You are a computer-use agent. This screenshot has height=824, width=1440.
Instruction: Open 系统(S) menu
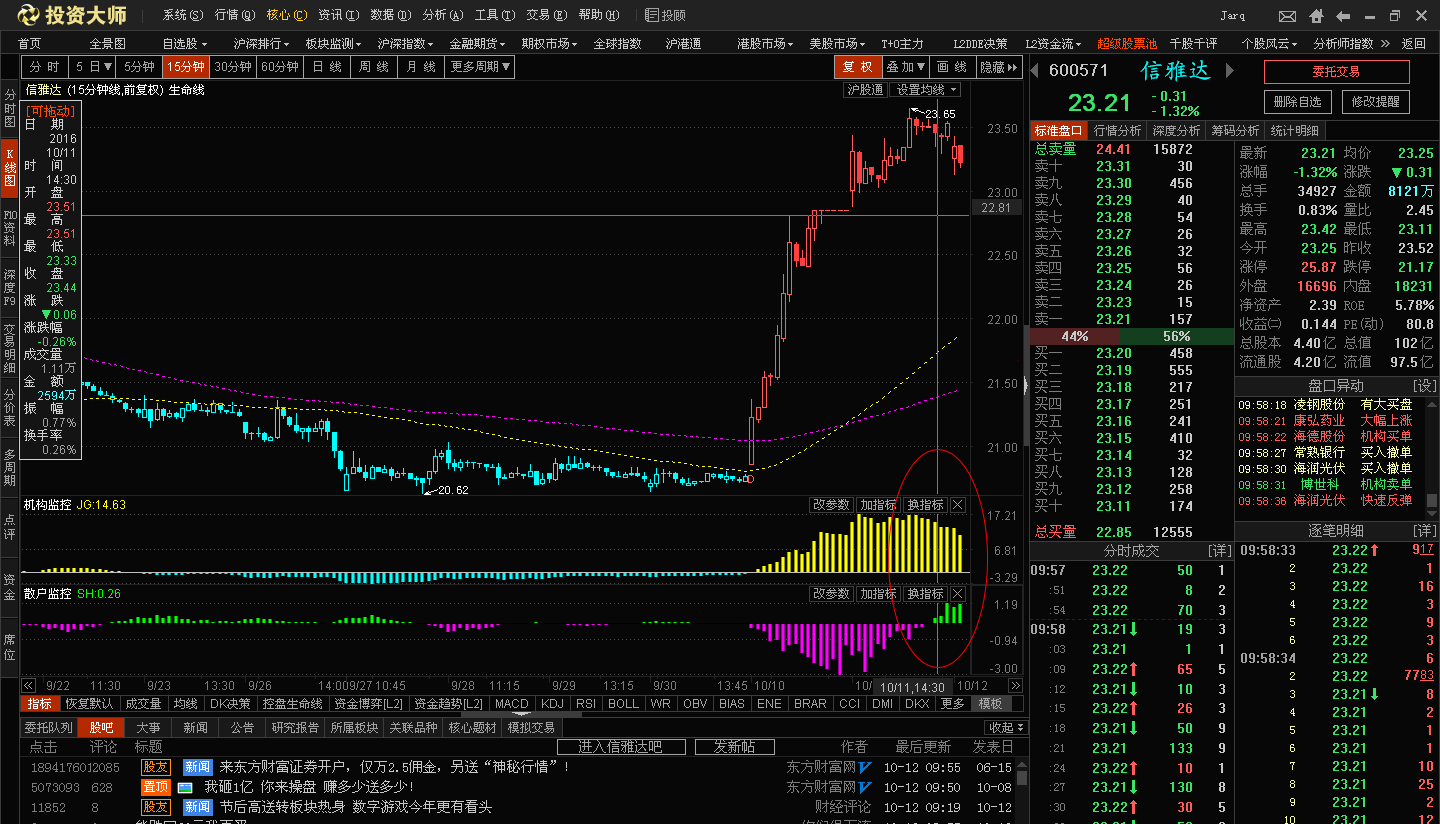point(182,15)
